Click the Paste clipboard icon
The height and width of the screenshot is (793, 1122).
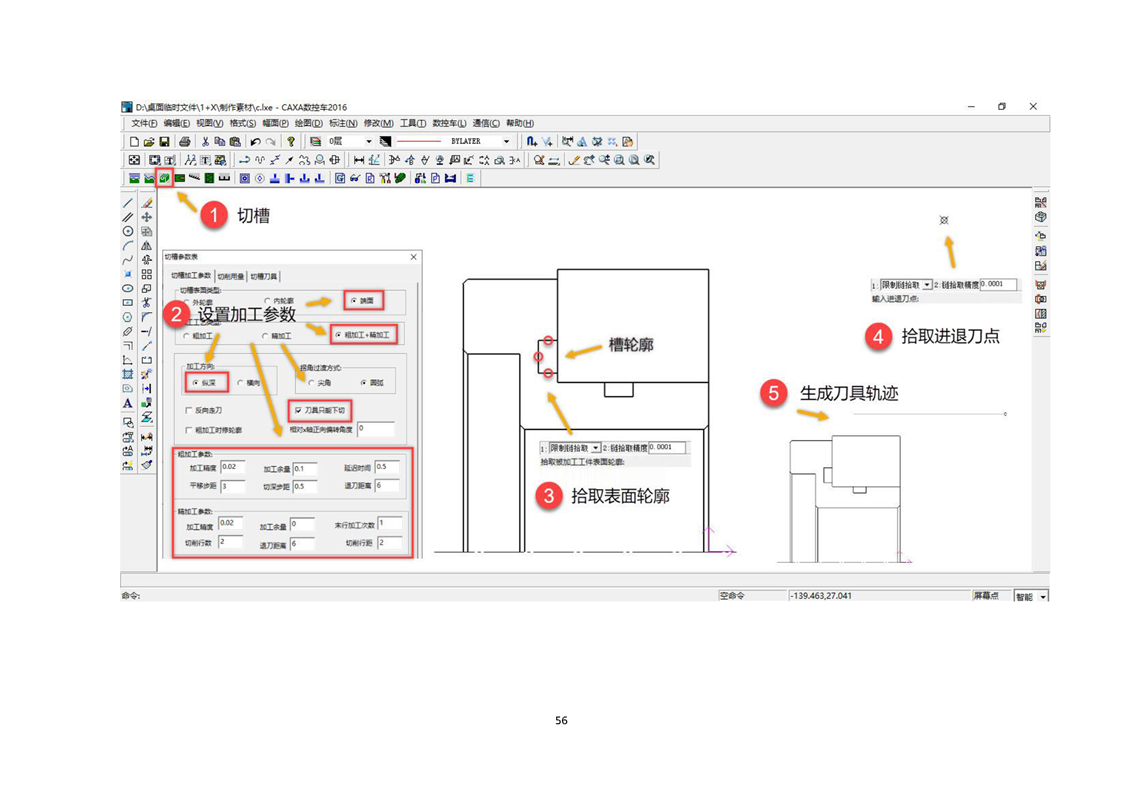pyautogui.click(x=235, y=142)
